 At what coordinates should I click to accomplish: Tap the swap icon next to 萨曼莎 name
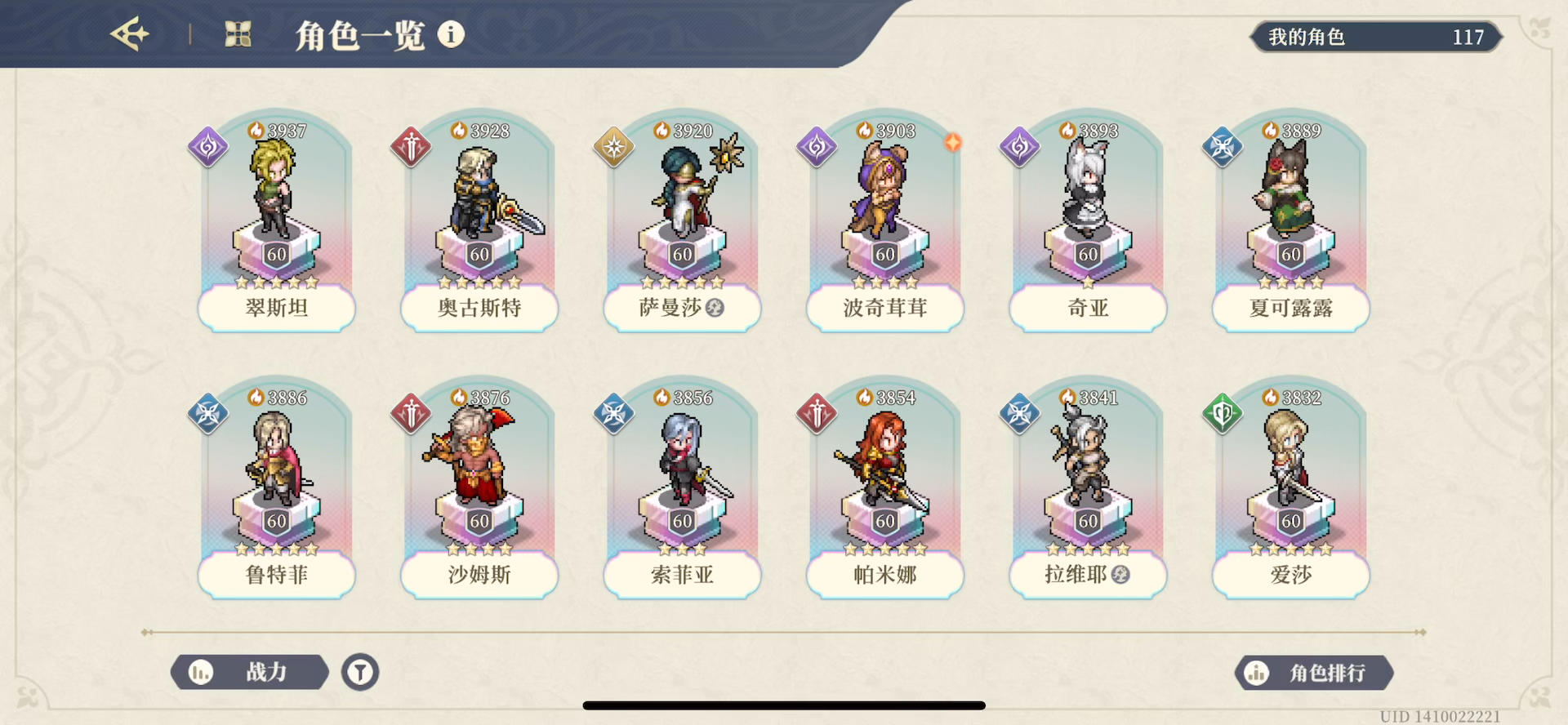point(715,308)
